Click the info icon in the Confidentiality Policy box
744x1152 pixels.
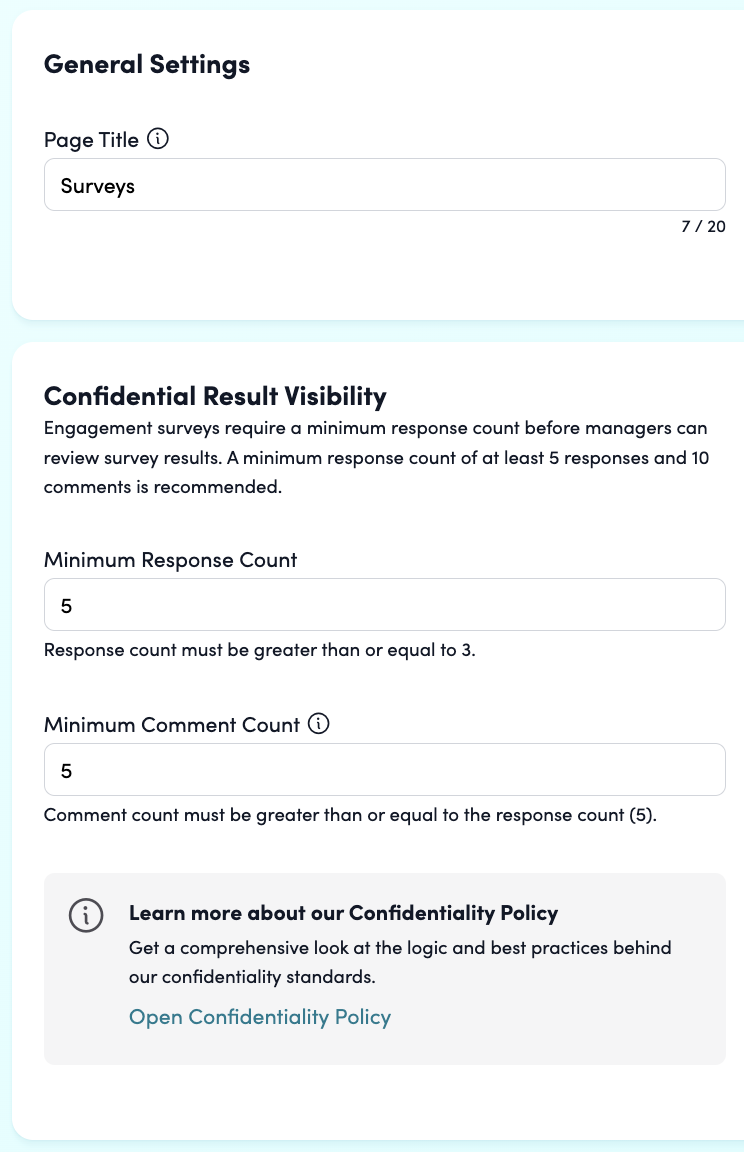86,915
